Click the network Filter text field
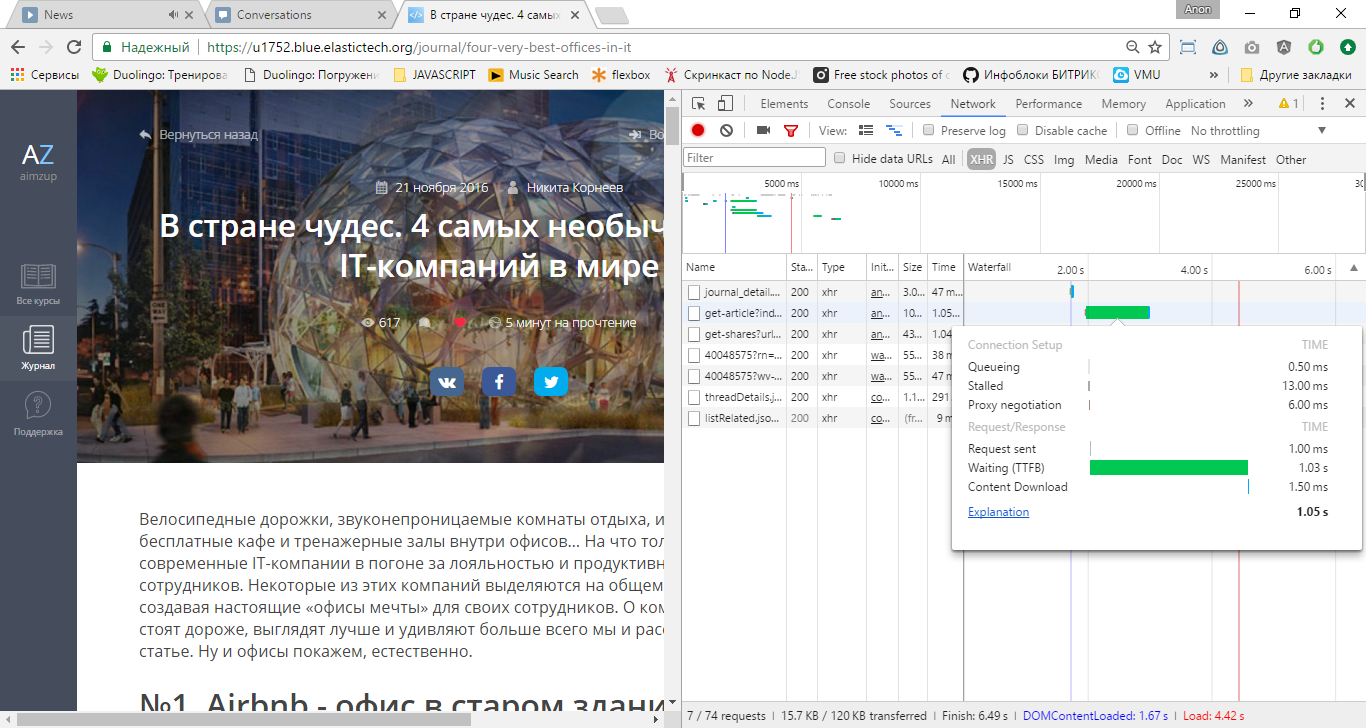This screenshot has height=728, width=1366. (754, 158)
